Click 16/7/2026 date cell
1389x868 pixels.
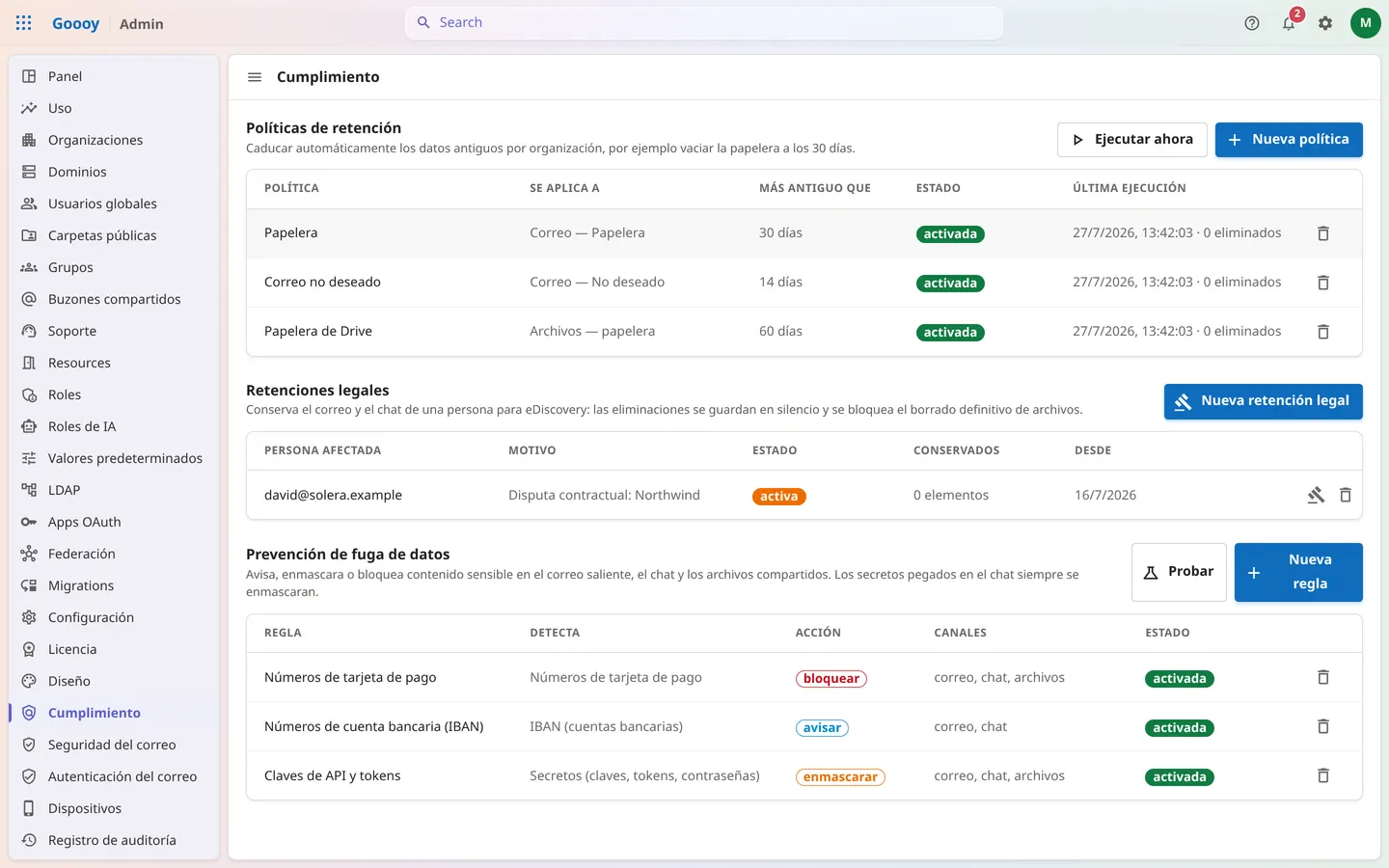1105,496
